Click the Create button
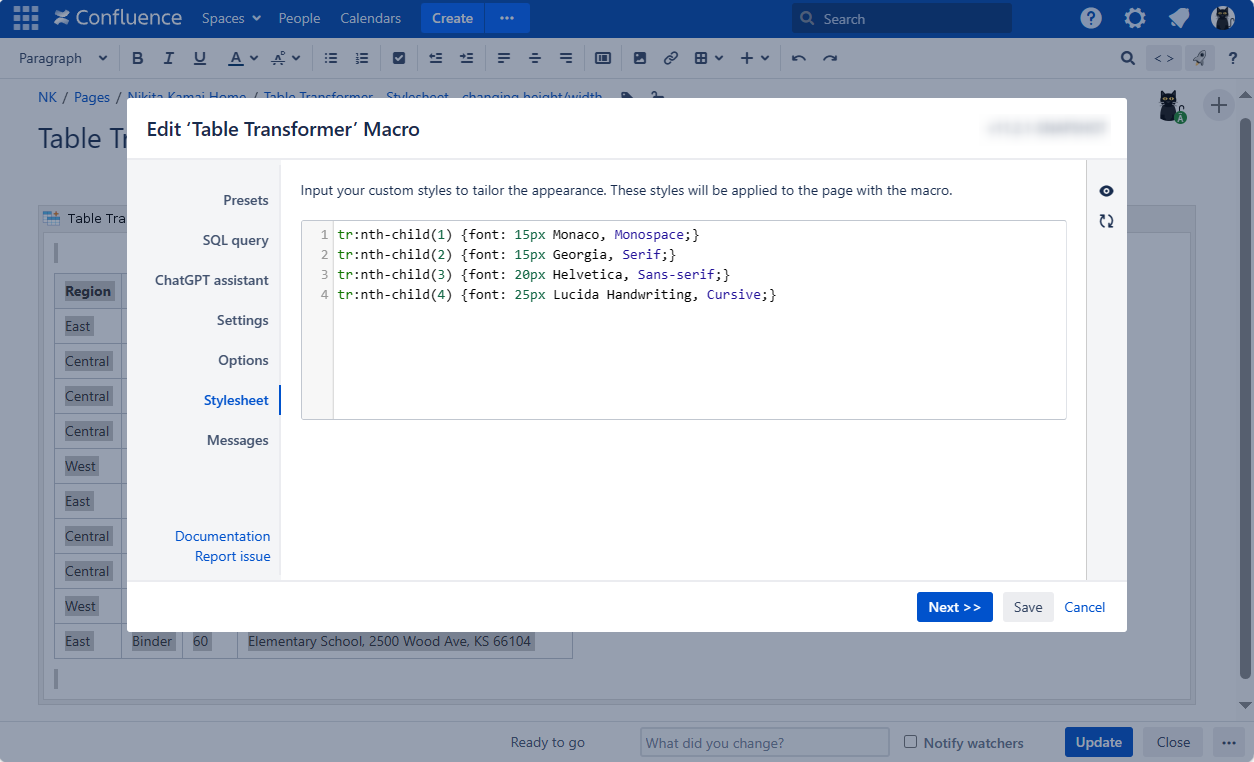 (x=452, y=18)
